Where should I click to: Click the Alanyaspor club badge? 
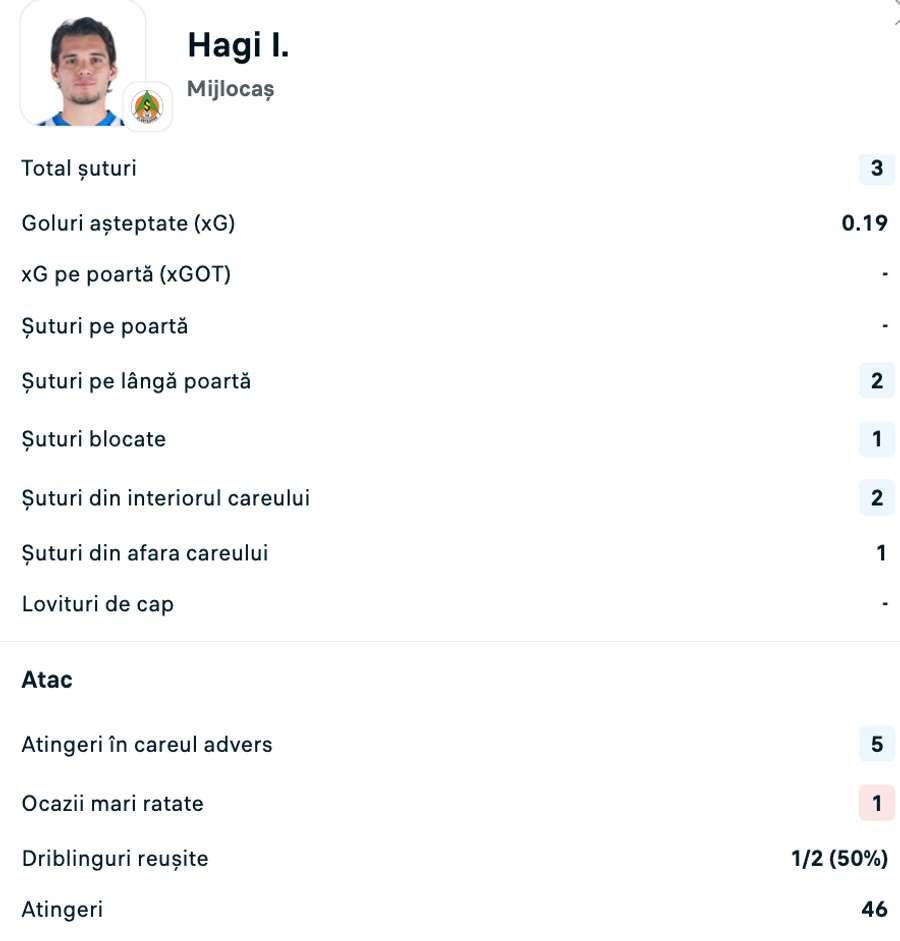146,105
